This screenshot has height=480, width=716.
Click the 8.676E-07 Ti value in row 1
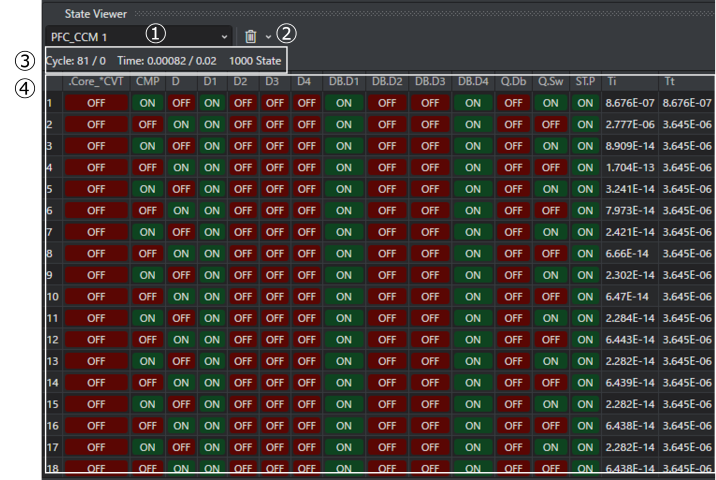(x=630, y=102)
